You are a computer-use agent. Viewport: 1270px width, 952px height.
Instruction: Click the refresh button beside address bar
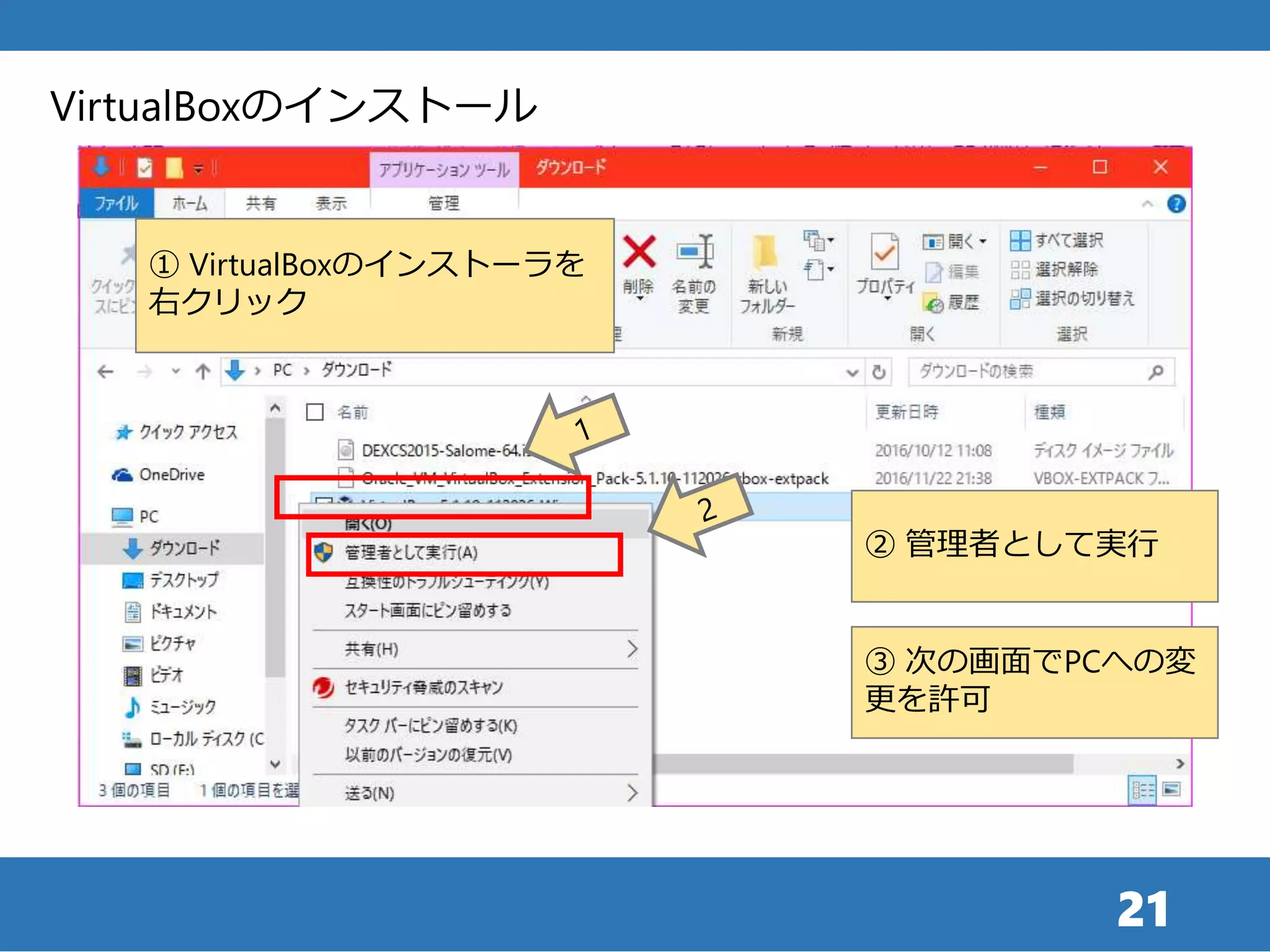tap(879, 372)
